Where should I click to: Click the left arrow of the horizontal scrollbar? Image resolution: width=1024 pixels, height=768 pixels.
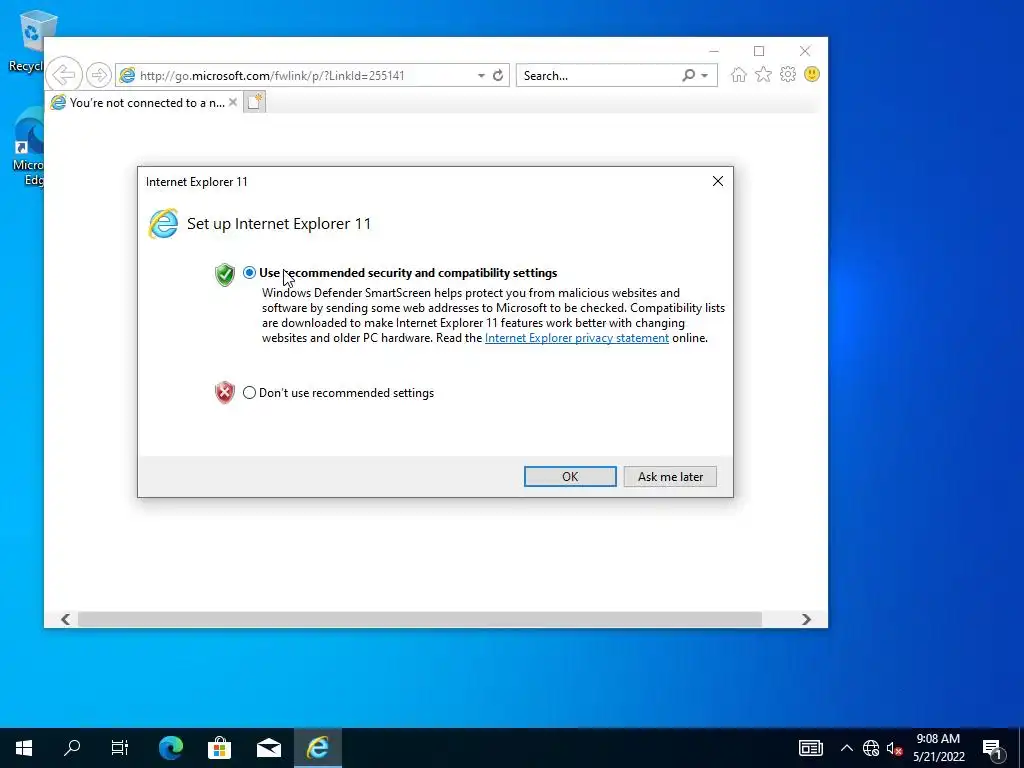click(65, 619)
